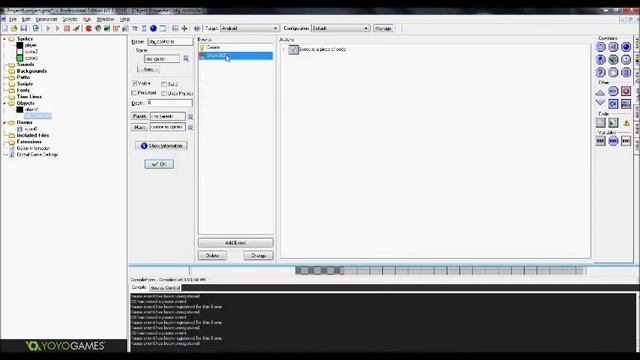Select the Test Variable octagon VAR icon

pyautogui.click(x=613, y=141)
